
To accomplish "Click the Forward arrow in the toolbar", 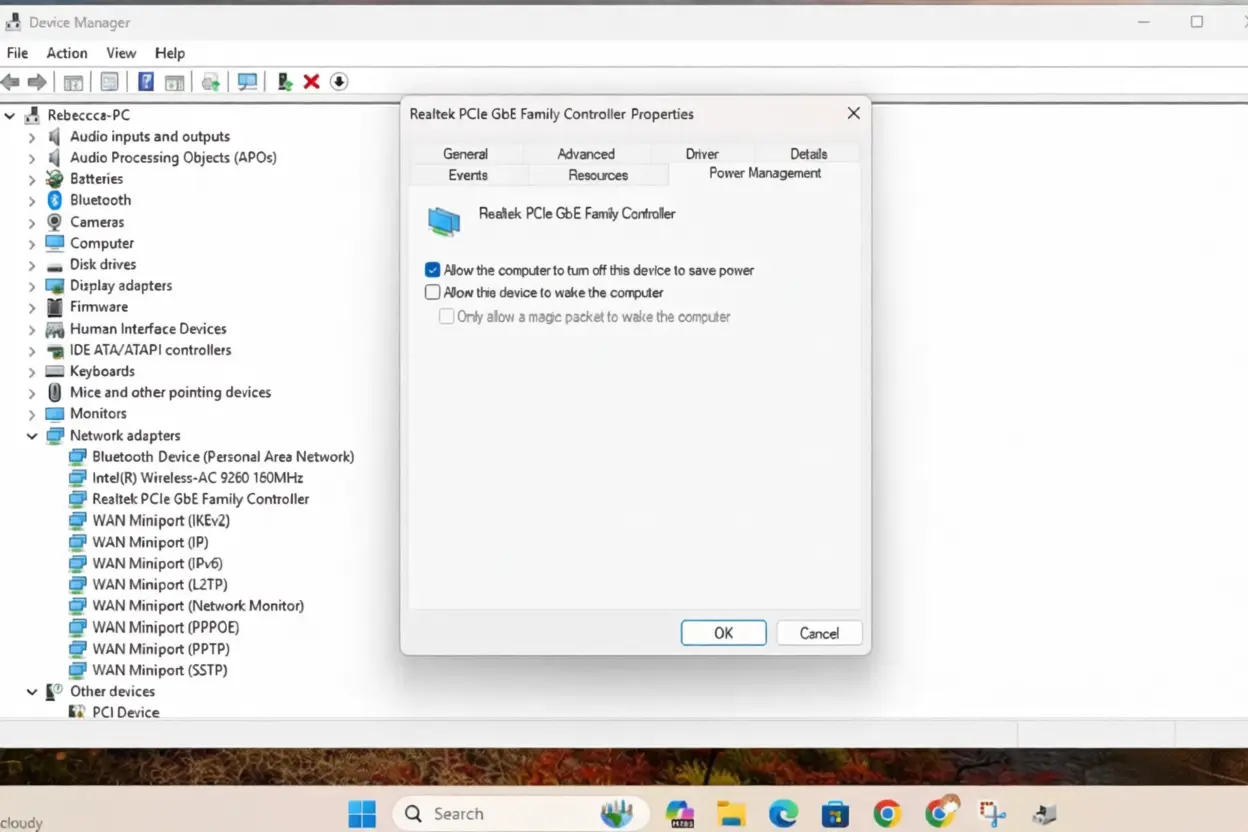I will tap(37, 82).
